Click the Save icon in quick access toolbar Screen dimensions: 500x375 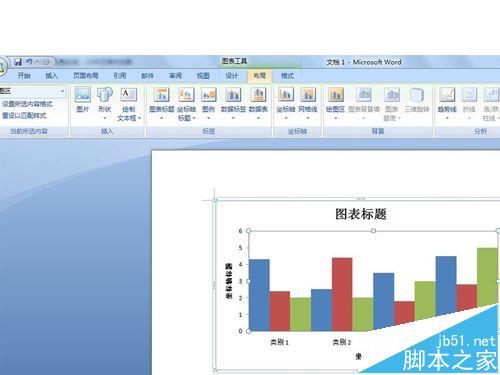[18, 62]
